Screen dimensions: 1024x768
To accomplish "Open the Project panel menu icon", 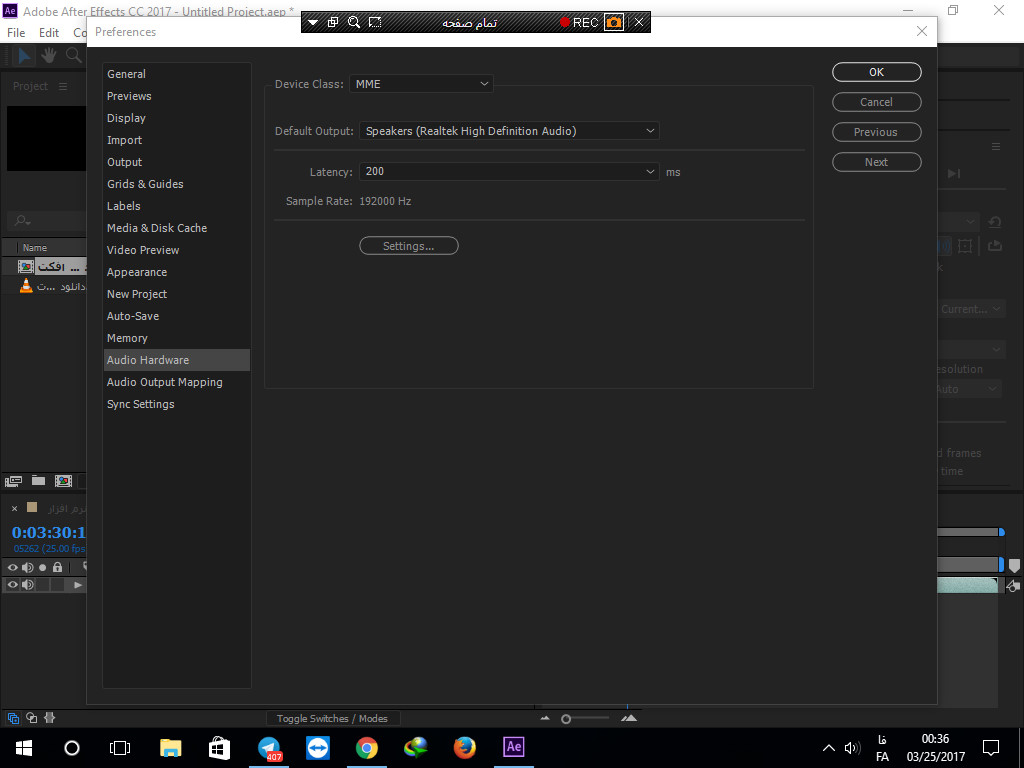I will (x=63, y=86).
